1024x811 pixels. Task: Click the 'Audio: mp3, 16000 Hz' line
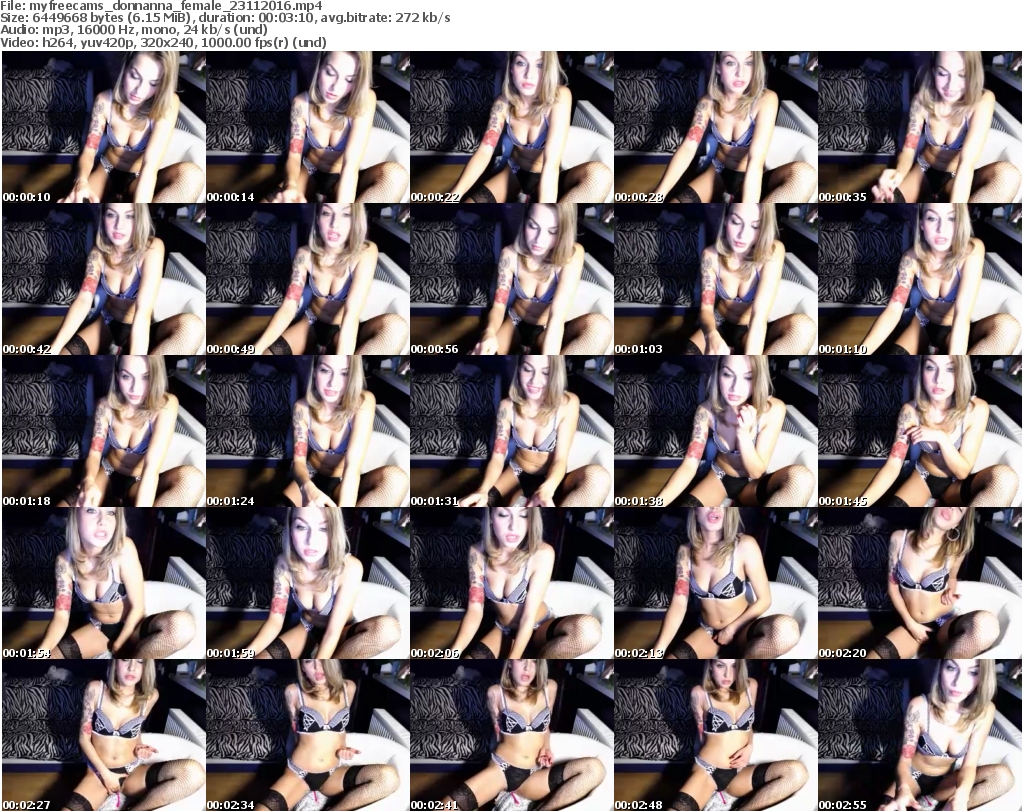[x=135, y=30]
